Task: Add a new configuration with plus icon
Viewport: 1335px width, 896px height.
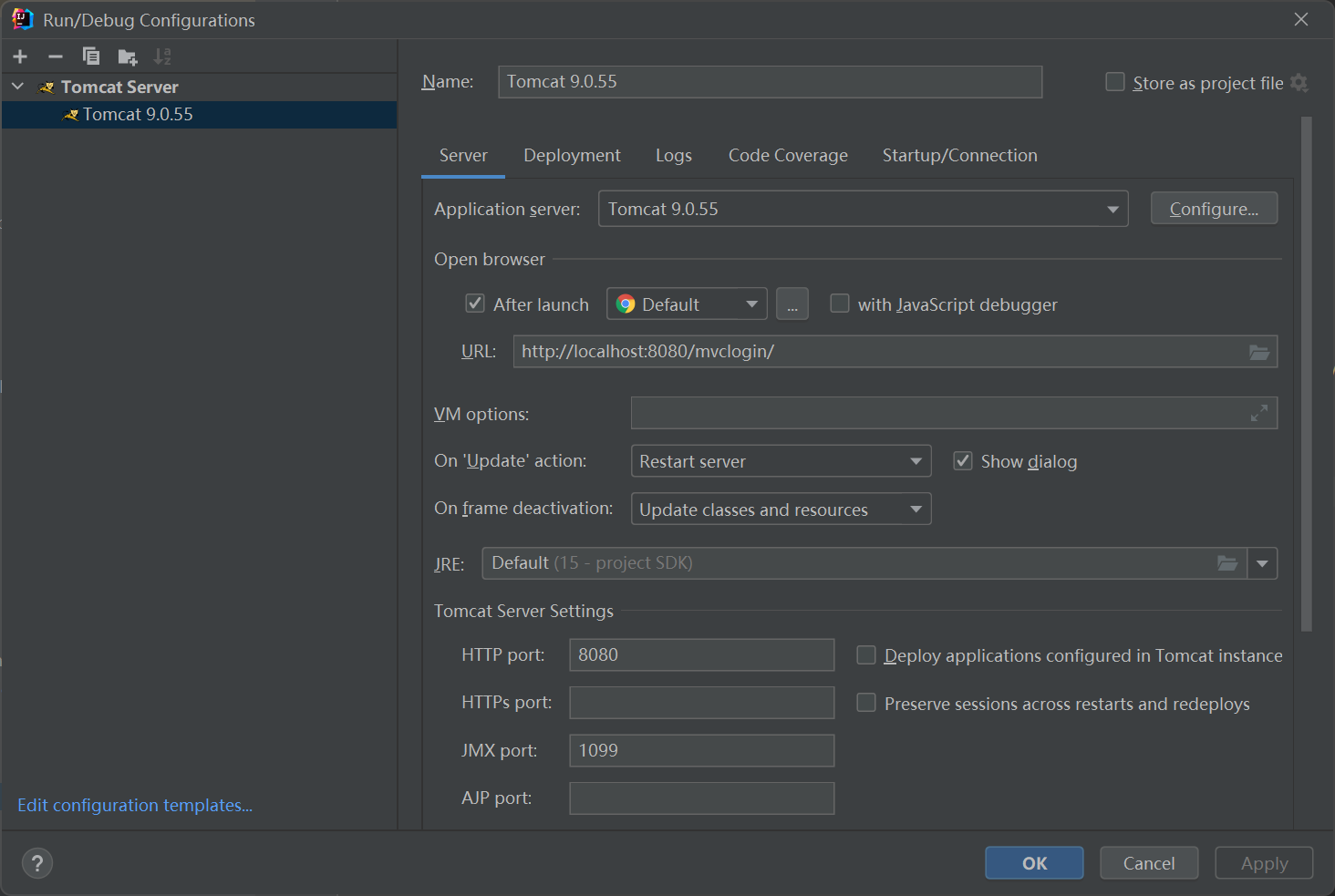Action: pos(20,57)
